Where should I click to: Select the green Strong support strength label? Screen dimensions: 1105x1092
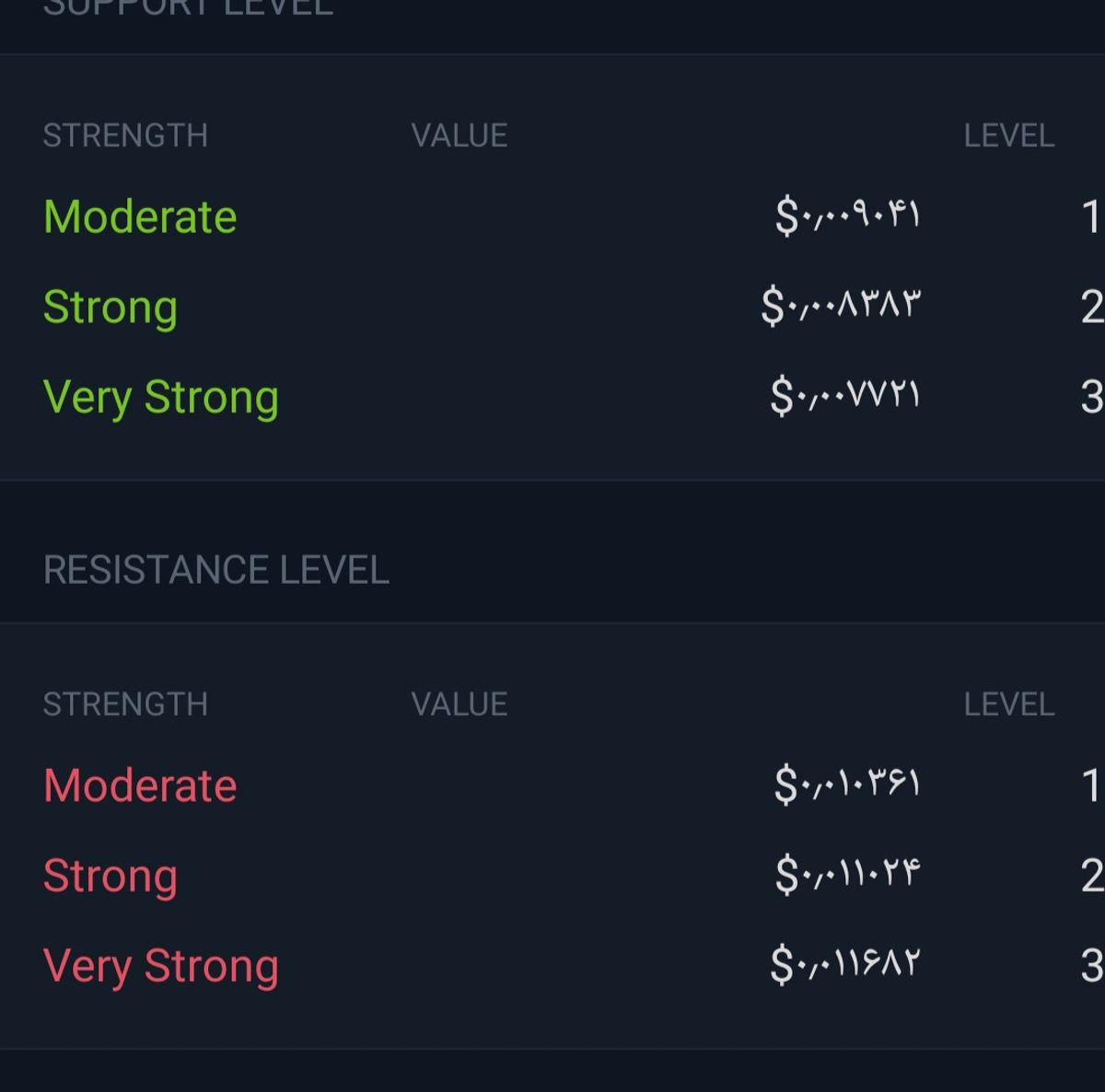coord(110,308)
